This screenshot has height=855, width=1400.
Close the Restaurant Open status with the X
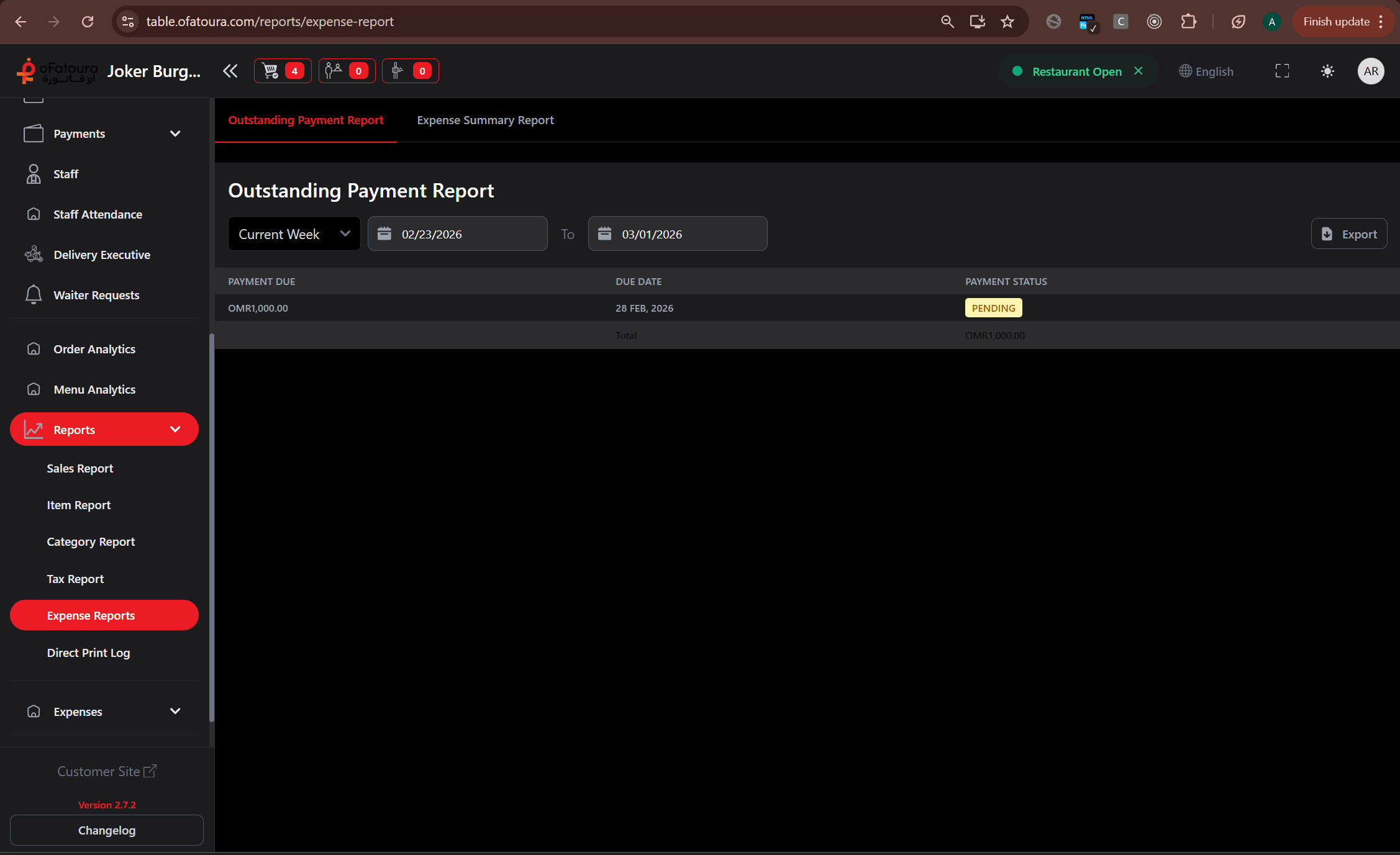pos(1139,71)
